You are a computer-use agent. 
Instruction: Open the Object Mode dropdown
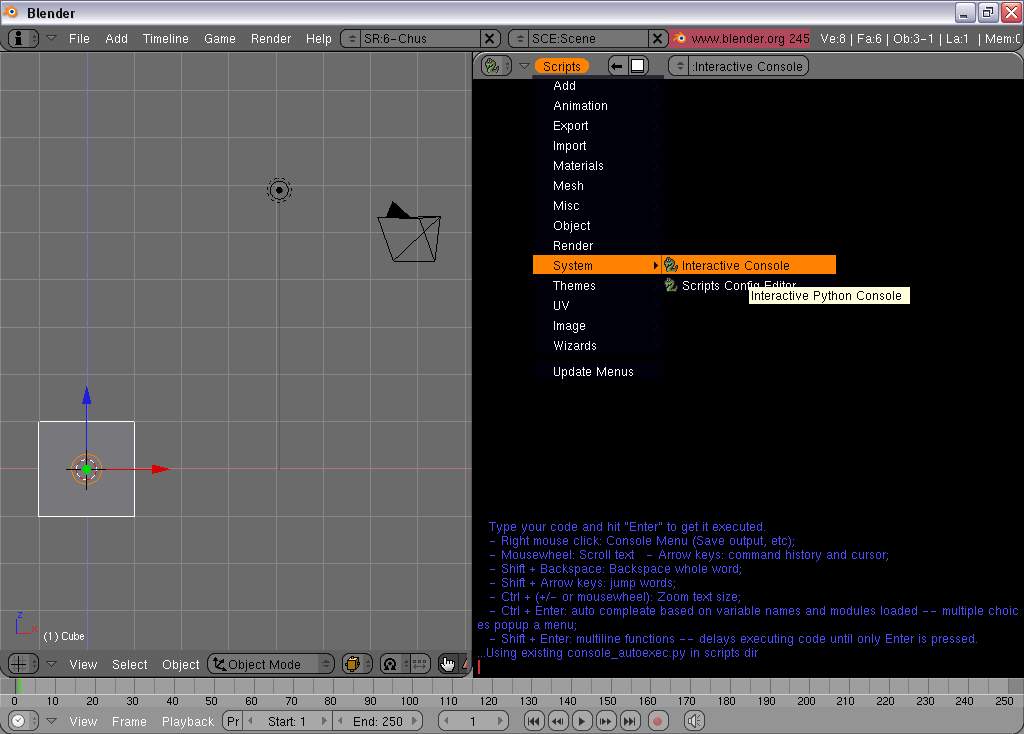click(x=271, y=664)
